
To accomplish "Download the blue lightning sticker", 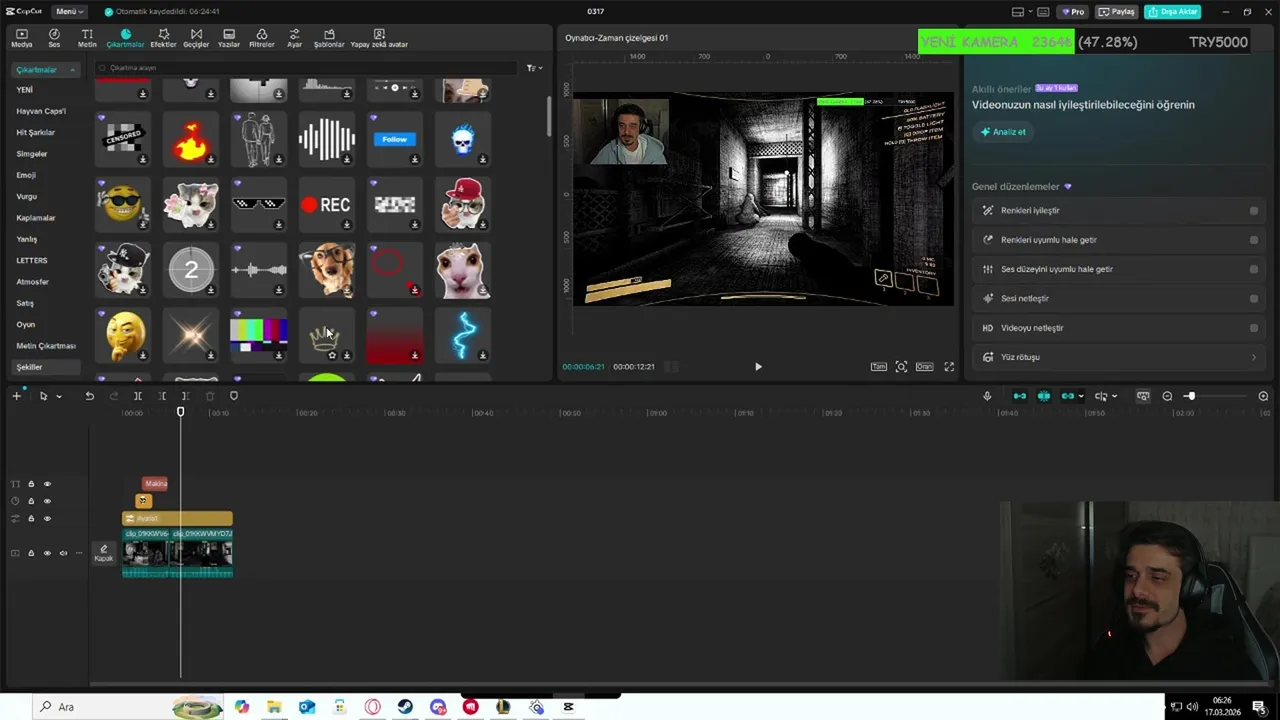I will (x=482, y=355).
